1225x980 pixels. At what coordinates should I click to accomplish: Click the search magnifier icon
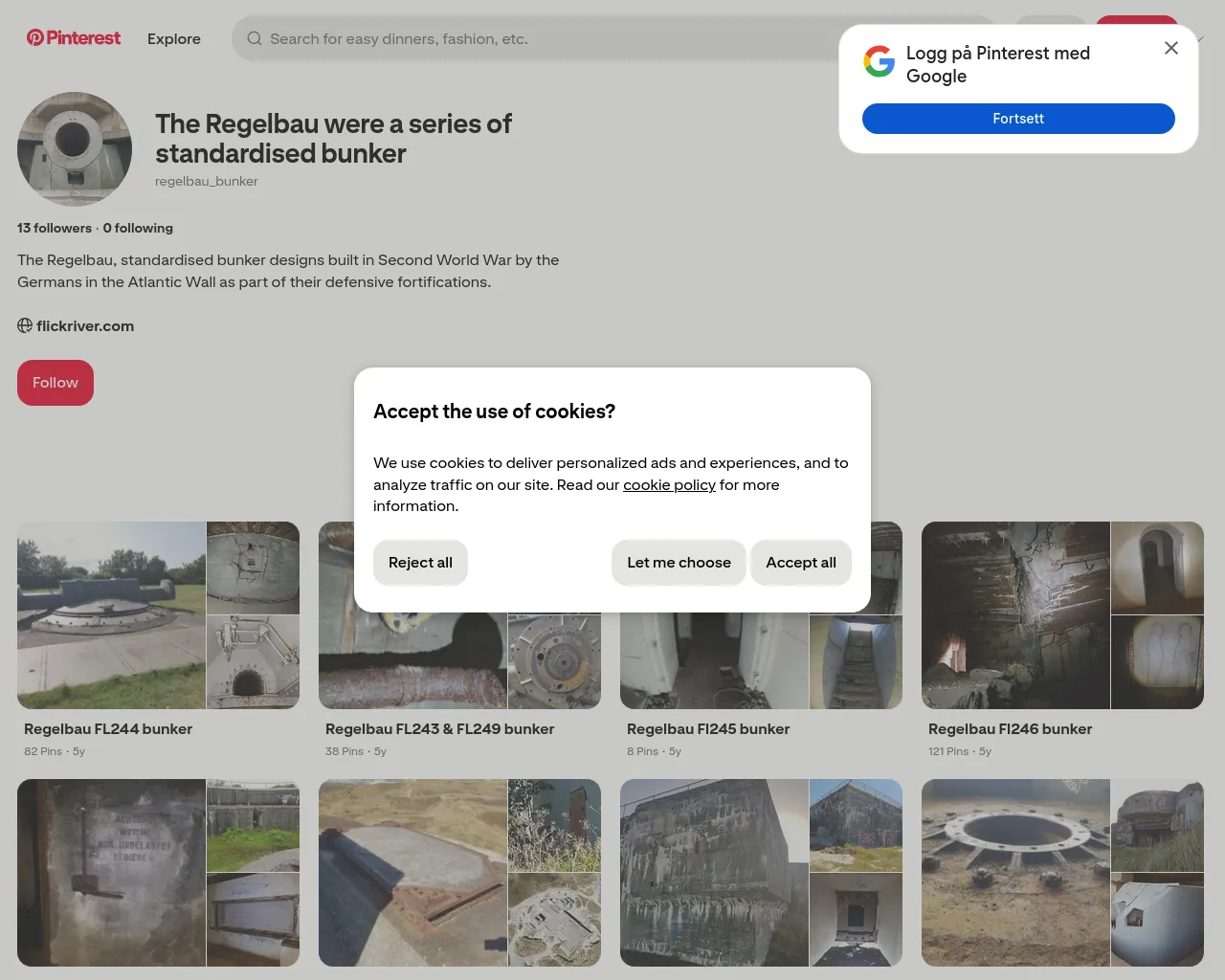coord(255,39)
